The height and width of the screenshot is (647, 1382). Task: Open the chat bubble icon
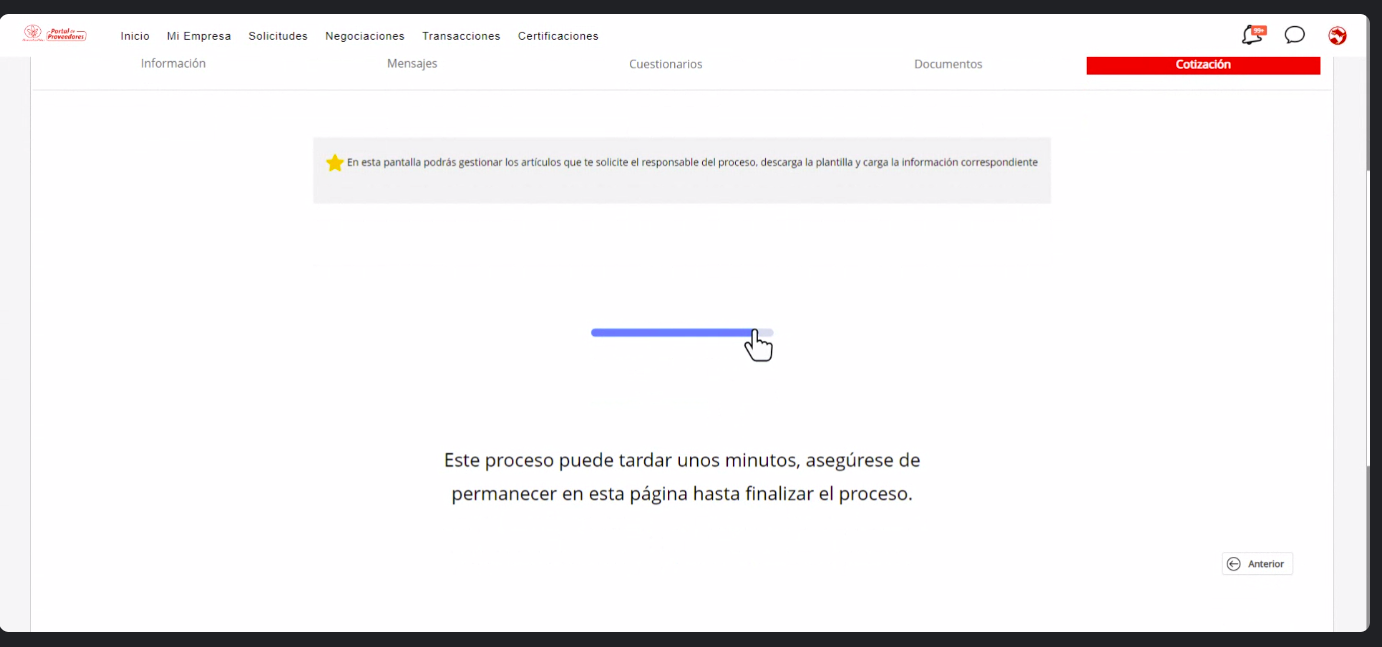point(1295,36)
